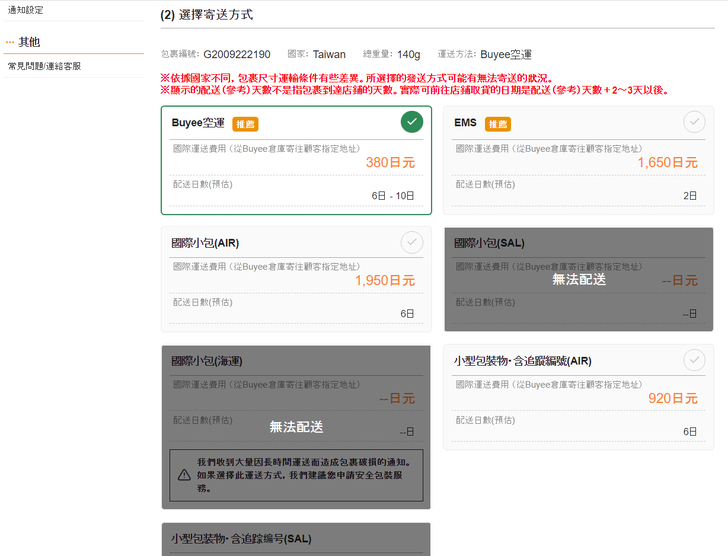Screen dimensions: 728x556
Task: Click the orange dots beside 其他
Action: tap(10, 42)
